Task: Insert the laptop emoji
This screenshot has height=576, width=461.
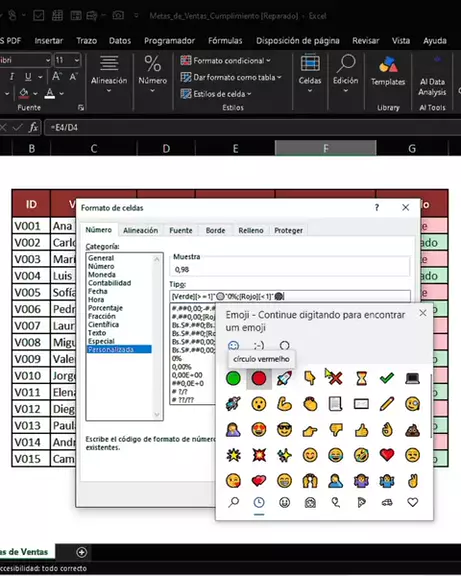Action: point(413,378)
